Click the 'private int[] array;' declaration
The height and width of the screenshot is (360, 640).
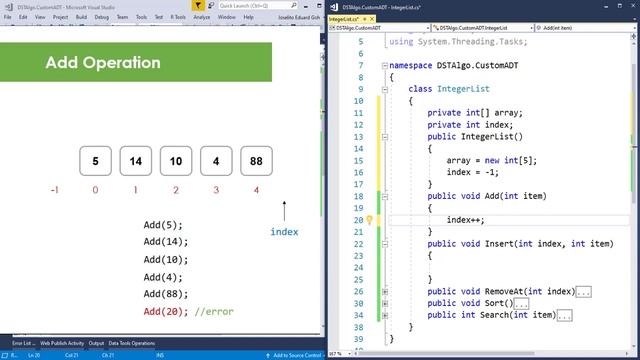475,113
